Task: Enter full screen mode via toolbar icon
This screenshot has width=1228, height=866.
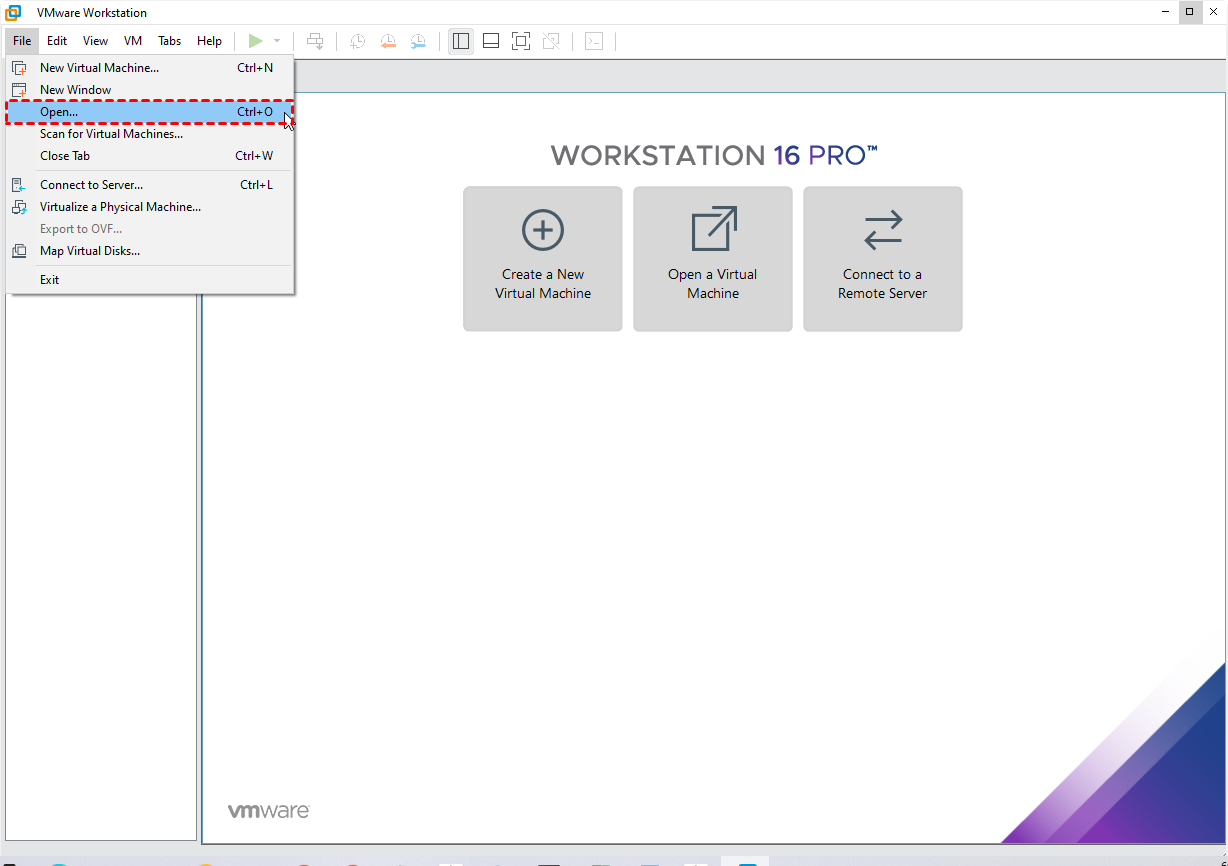Action: tap(520, 41)
